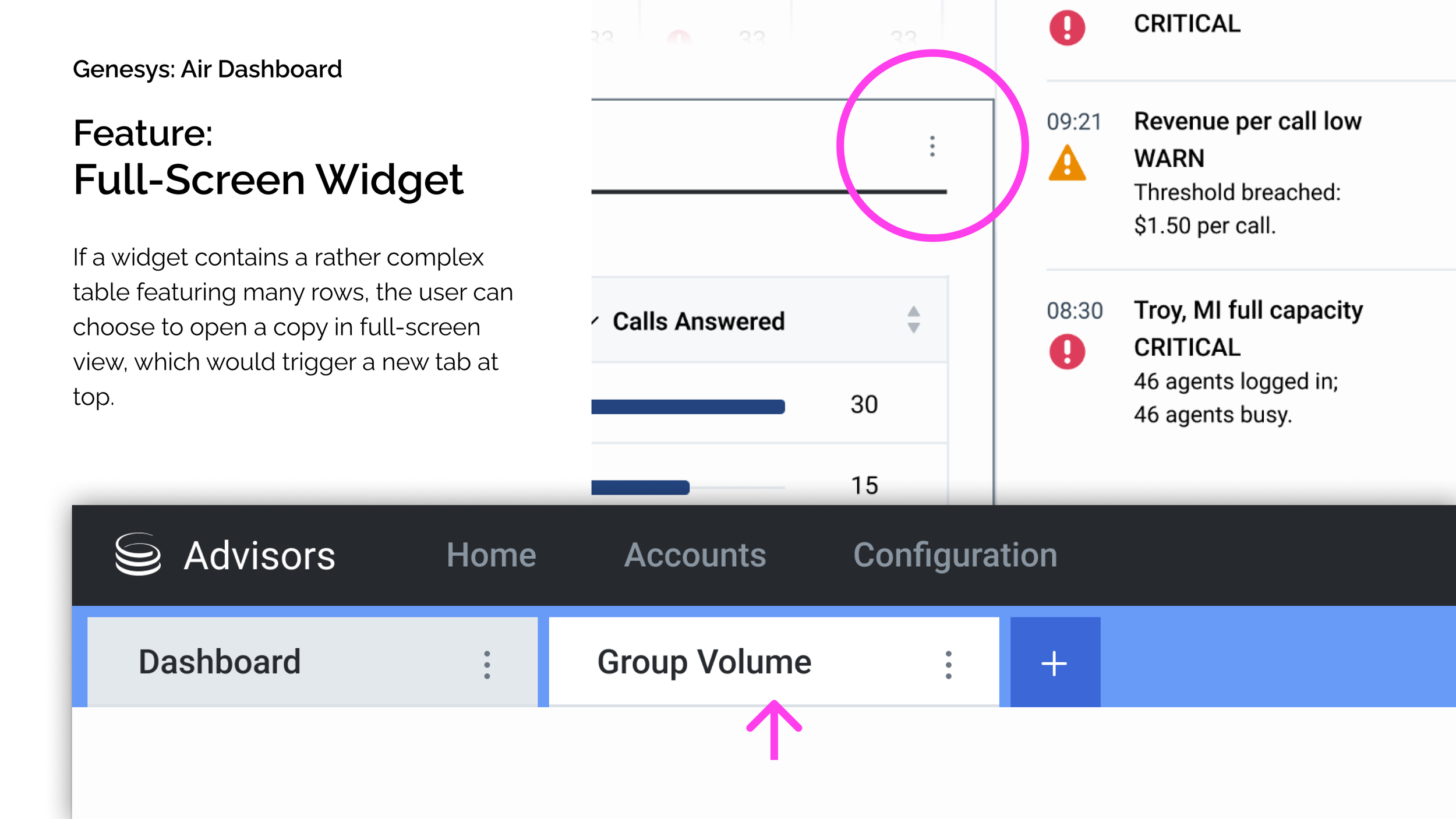Click the Troy, MI full capacity alert
This screenshot has height=819, width=1456.
point(1246,309)
